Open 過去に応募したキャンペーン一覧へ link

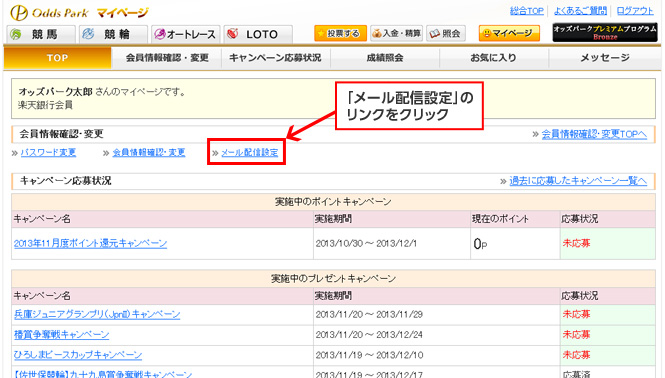578,181
